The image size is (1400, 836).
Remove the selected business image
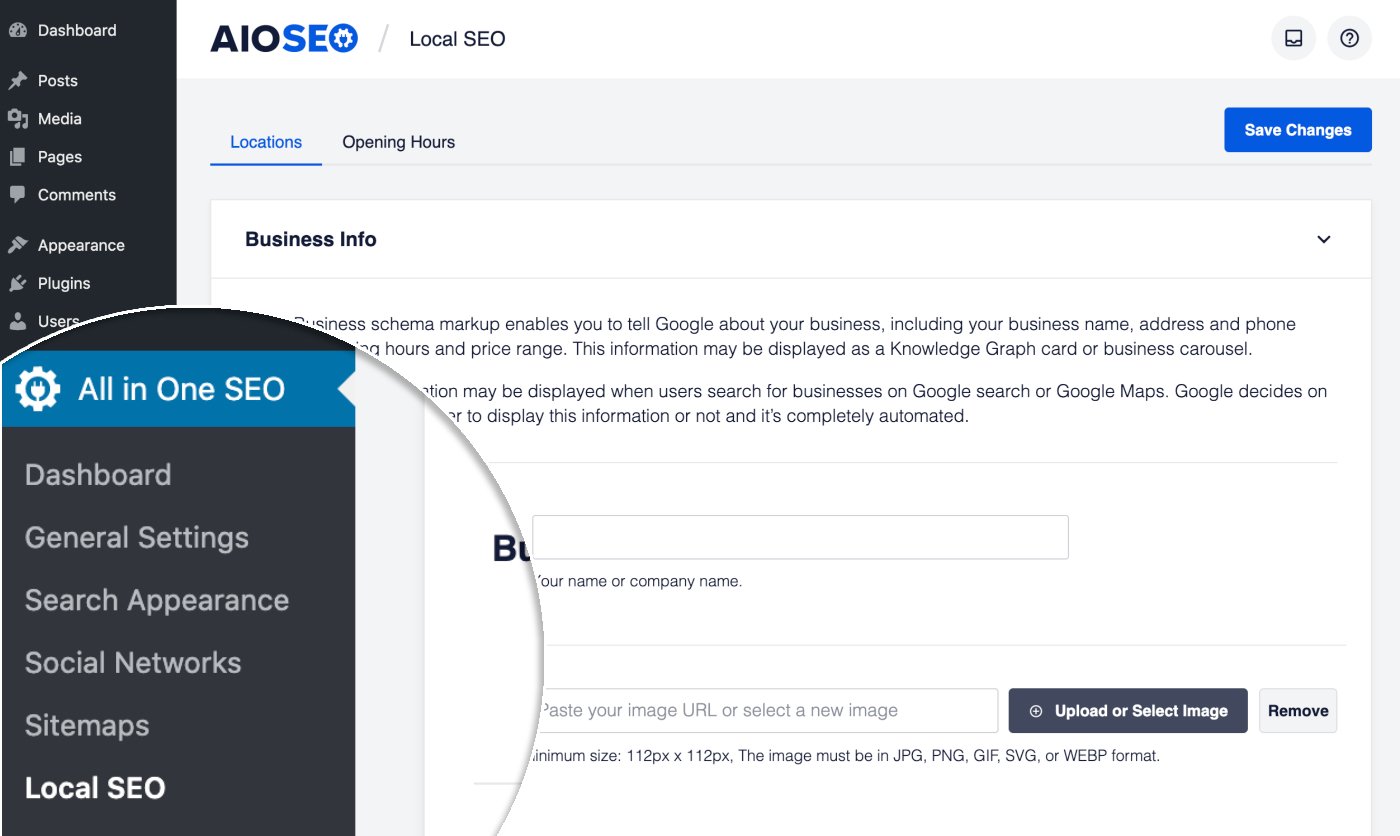1297,711
